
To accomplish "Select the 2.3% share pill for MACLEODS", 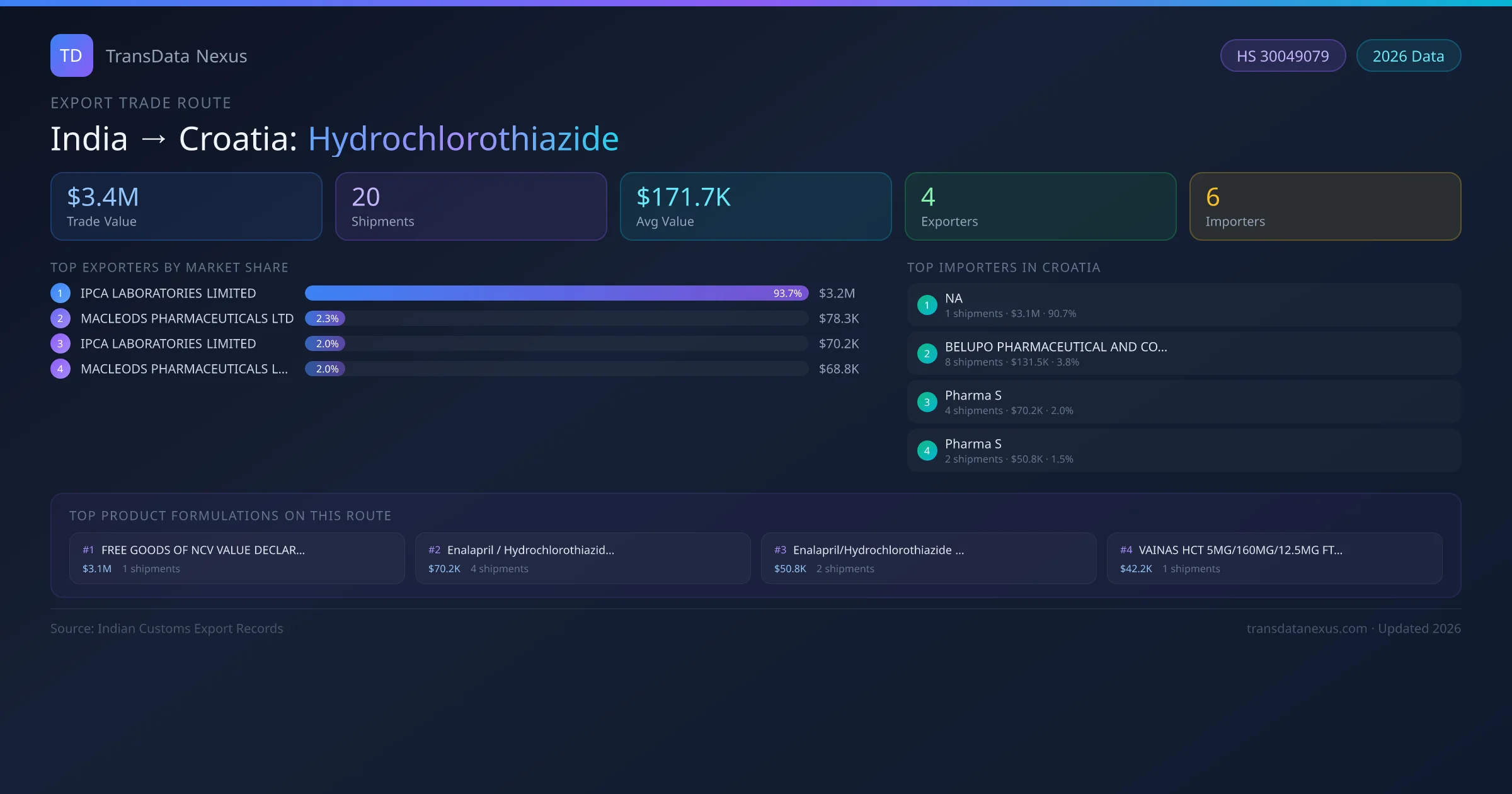I will 326,318.
